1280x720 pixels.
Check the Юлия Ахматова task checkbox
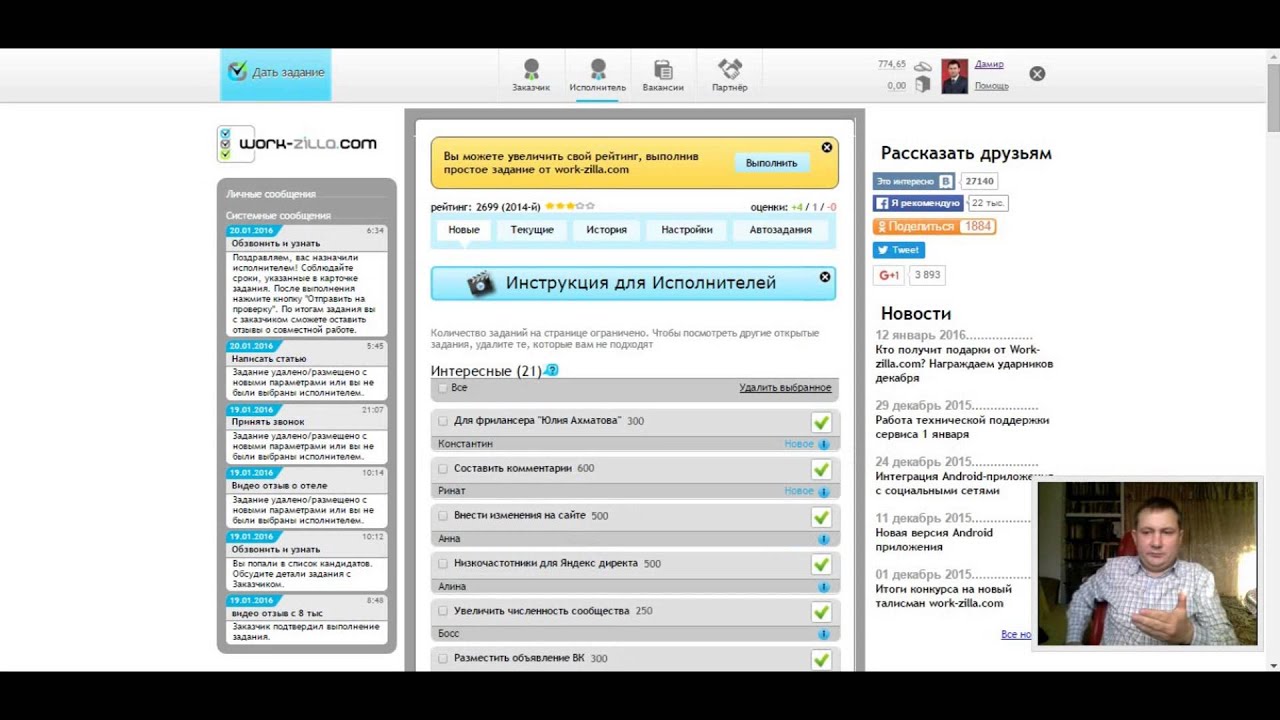click(x=443, y=421)
